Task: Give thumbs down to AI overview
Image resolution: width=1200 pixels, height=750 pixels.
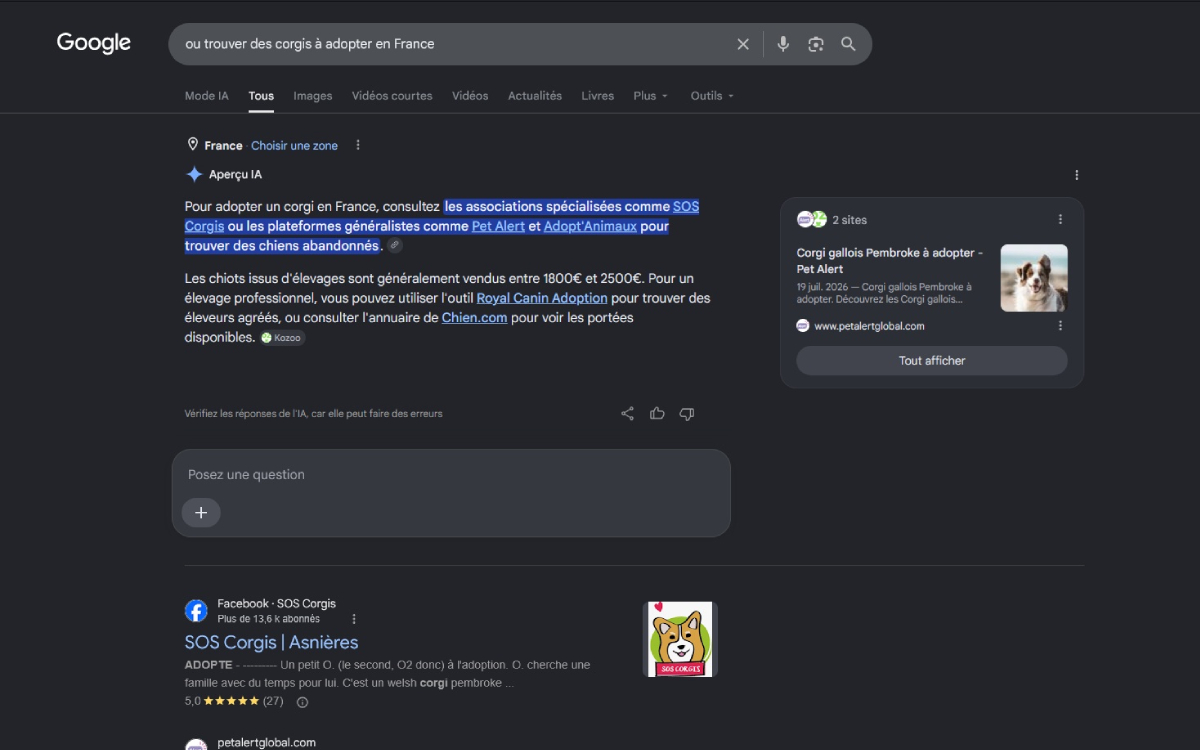Action: 687,413
